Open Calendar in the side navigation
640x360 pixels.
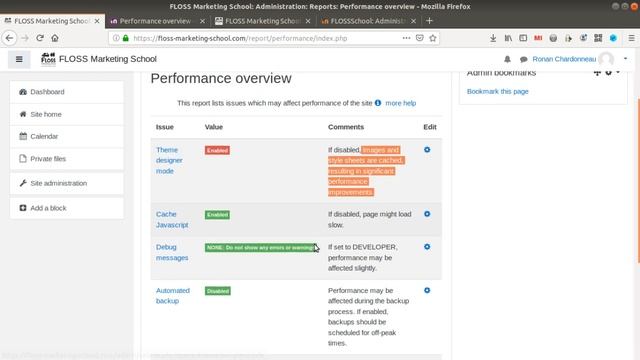(67, 136)
